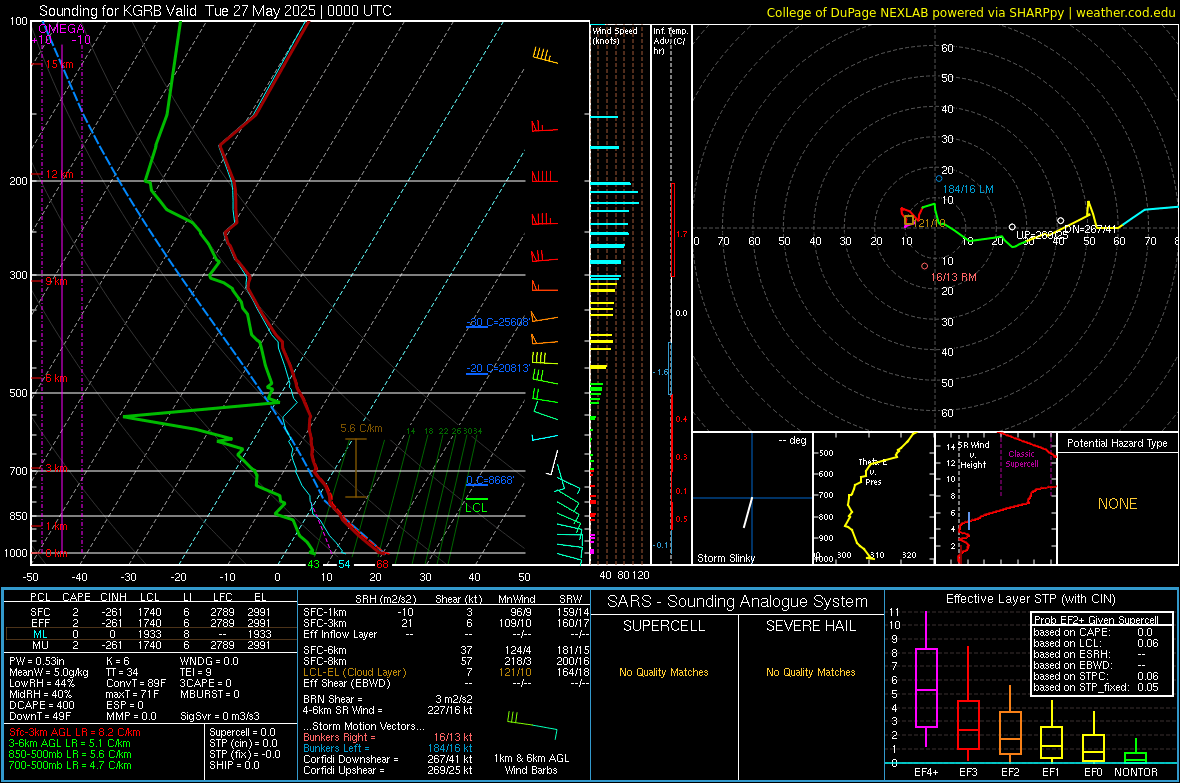1180x783 pixels.
Task: Click the surface wetbulb value 54
Action: click(x=344, y=565)
